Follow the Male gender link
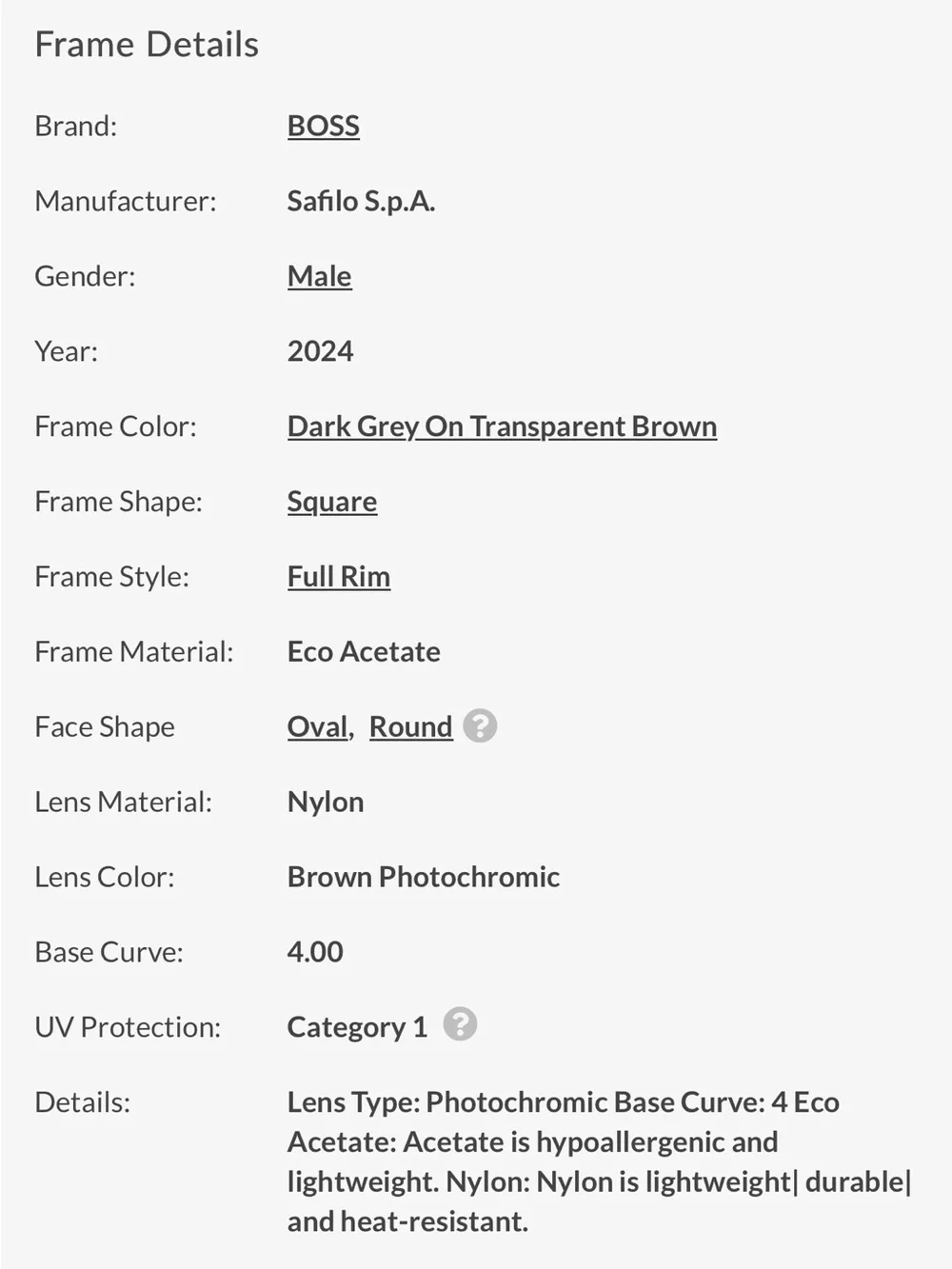The image size is (952, 1269). [320, 276]
